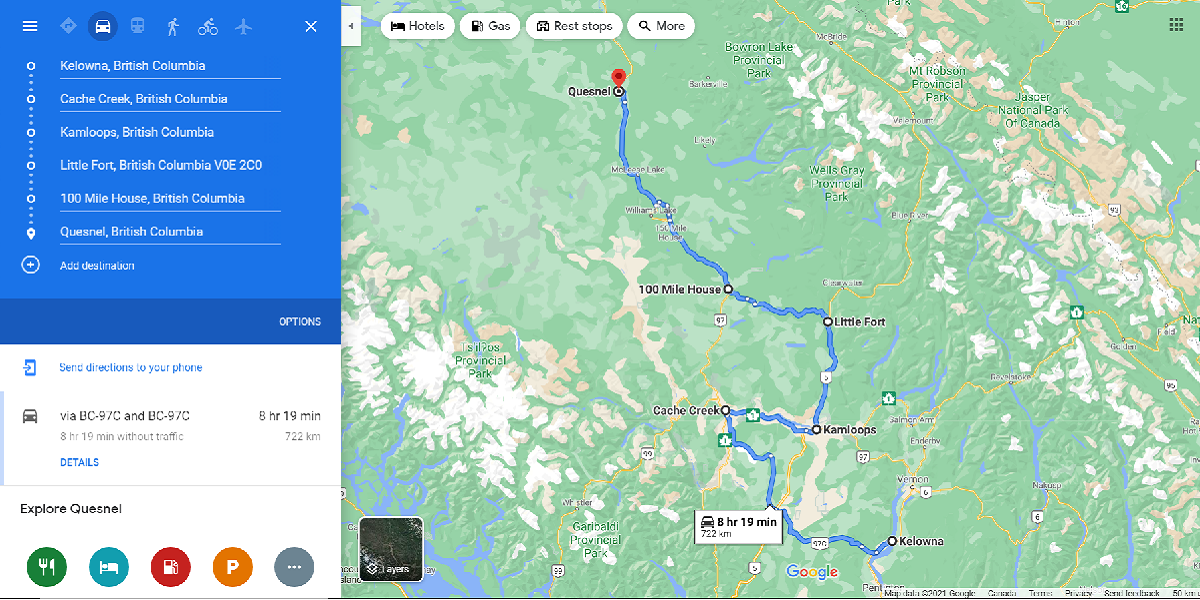
Task: Switch to Transit travel mode
Action: 137,26
